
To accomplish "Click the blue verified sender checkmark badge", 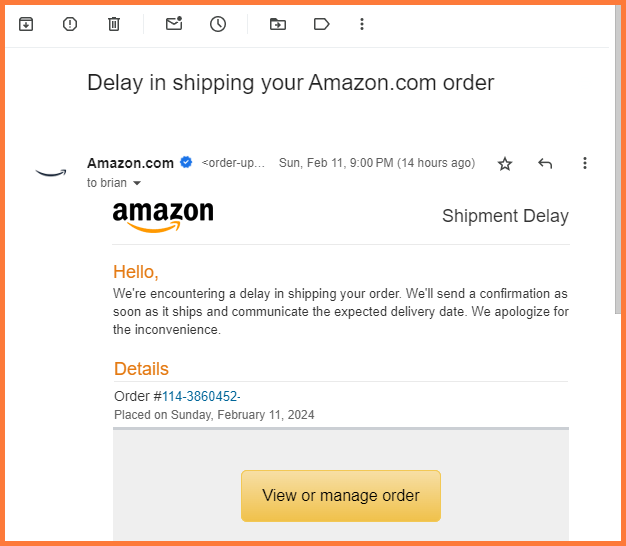I will [186, 162].
